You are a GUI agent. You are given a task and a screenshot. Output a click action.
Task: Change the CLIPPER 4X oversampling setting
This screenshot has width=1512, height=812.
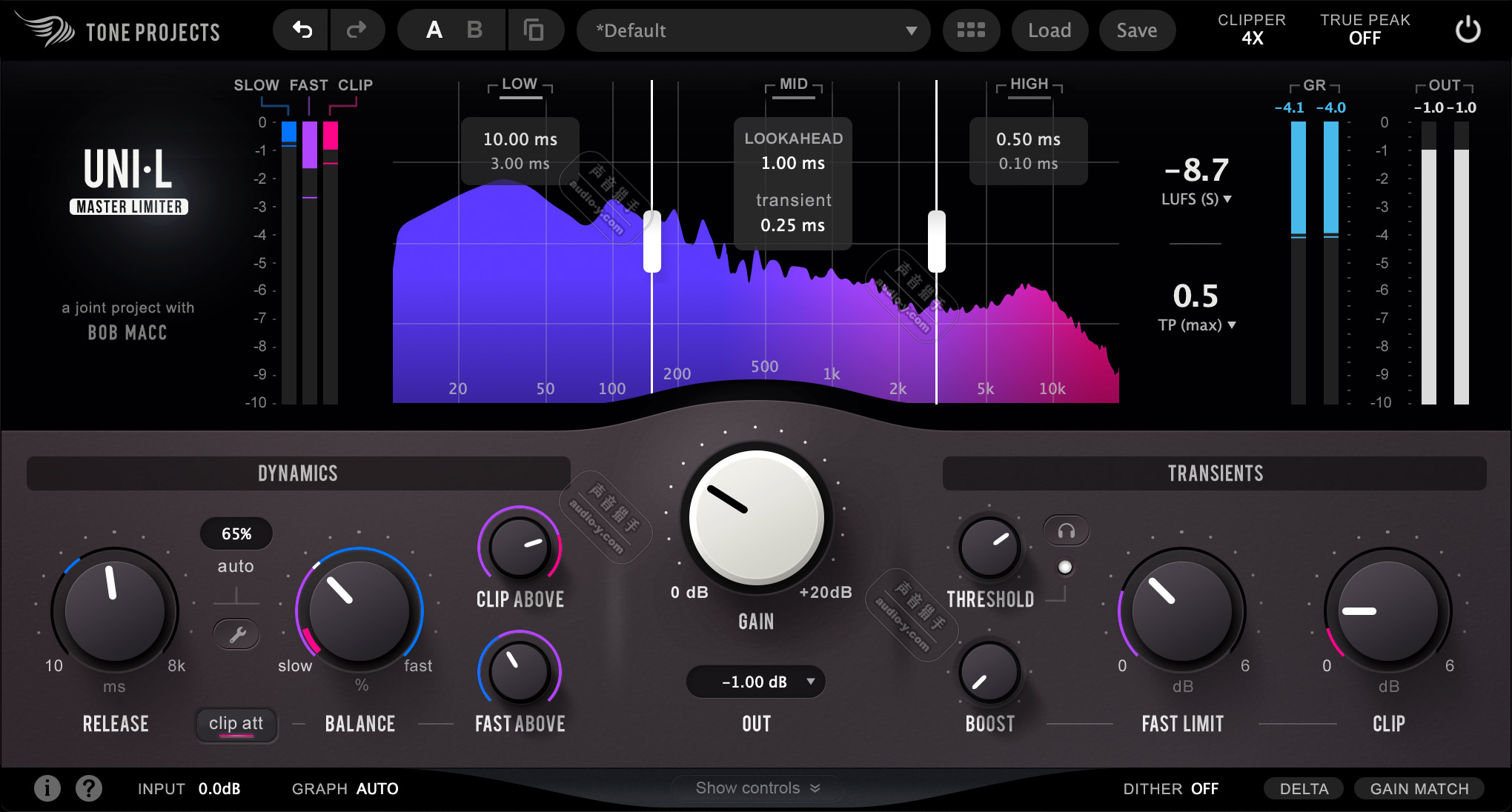coord(1252,30)
